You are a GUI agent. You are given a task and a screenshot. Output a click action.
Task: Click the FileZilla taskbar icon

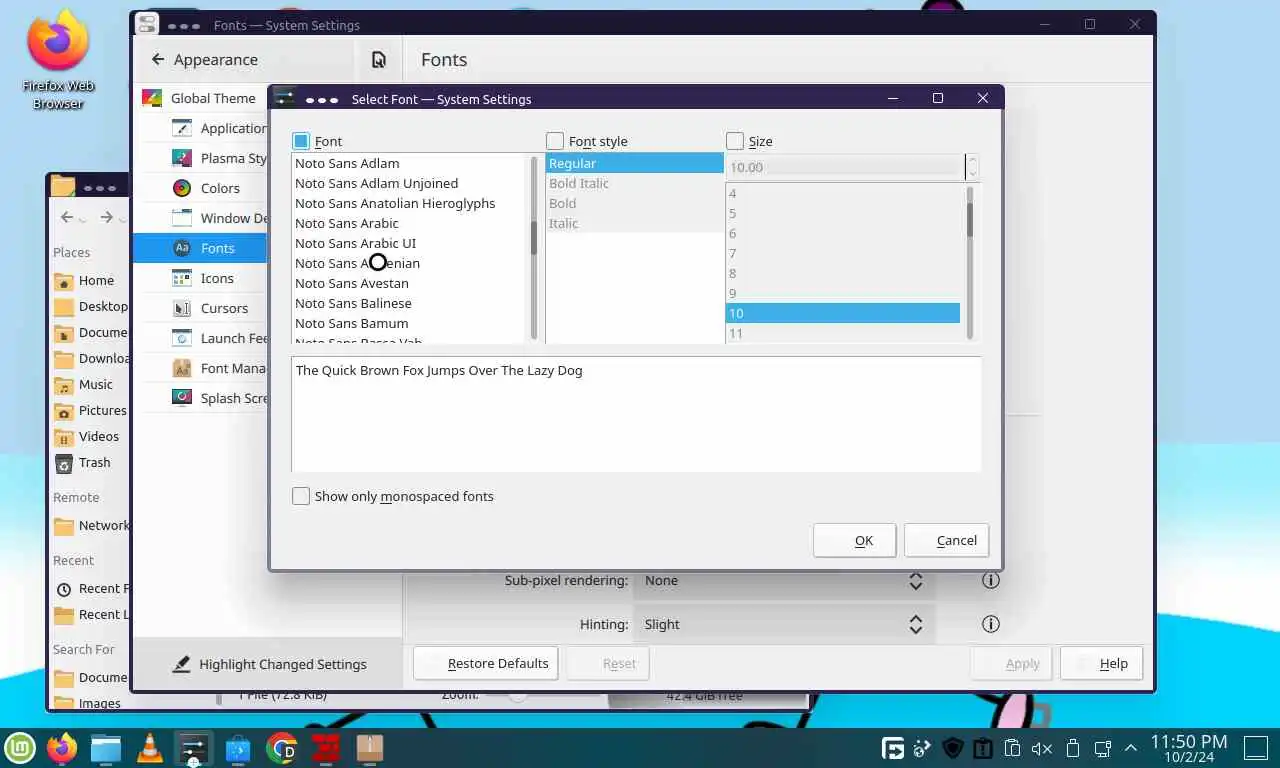(x=326, y=747)
